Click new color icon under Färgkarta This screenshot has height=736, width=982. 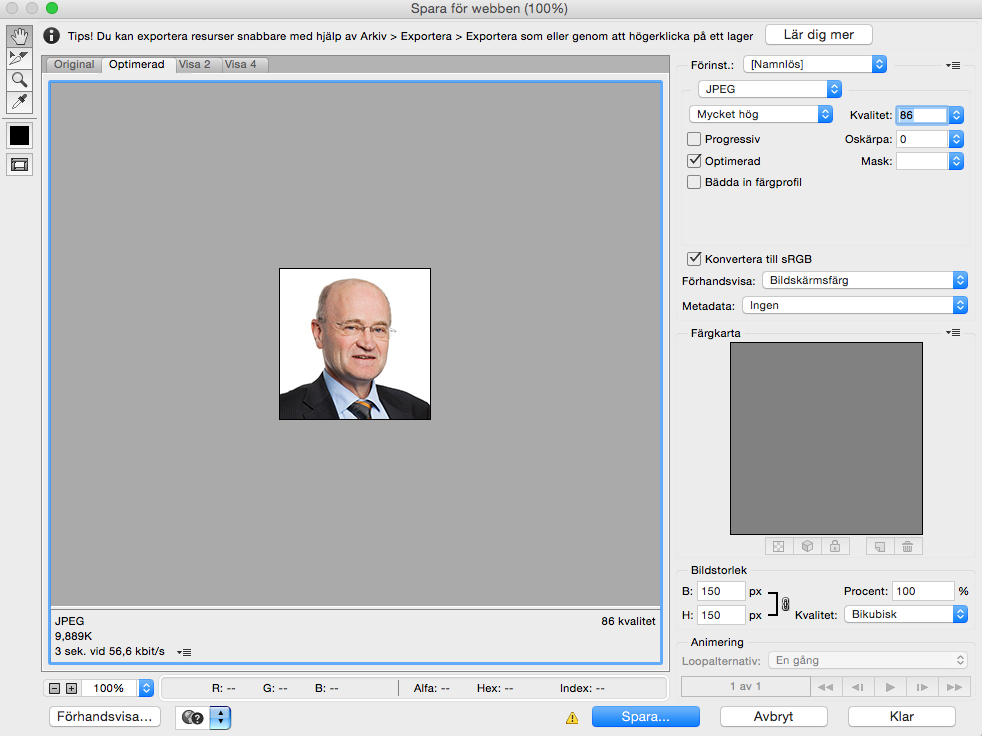pyautogui.click(x=880, y=546)
